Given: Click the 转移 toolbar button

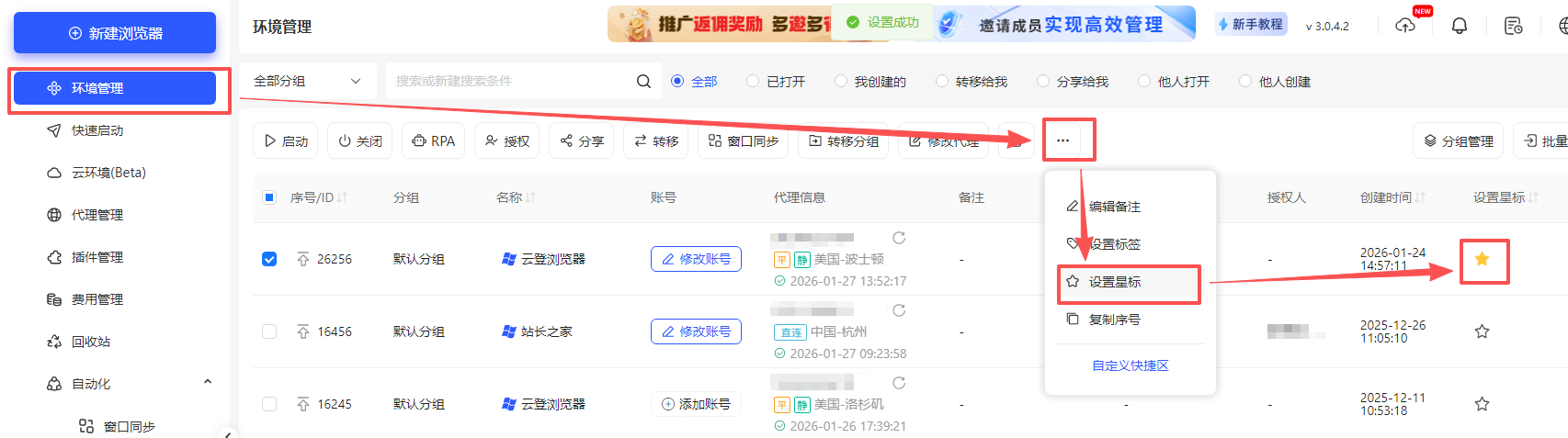Looking at the screenshot, I should (656, 140).
